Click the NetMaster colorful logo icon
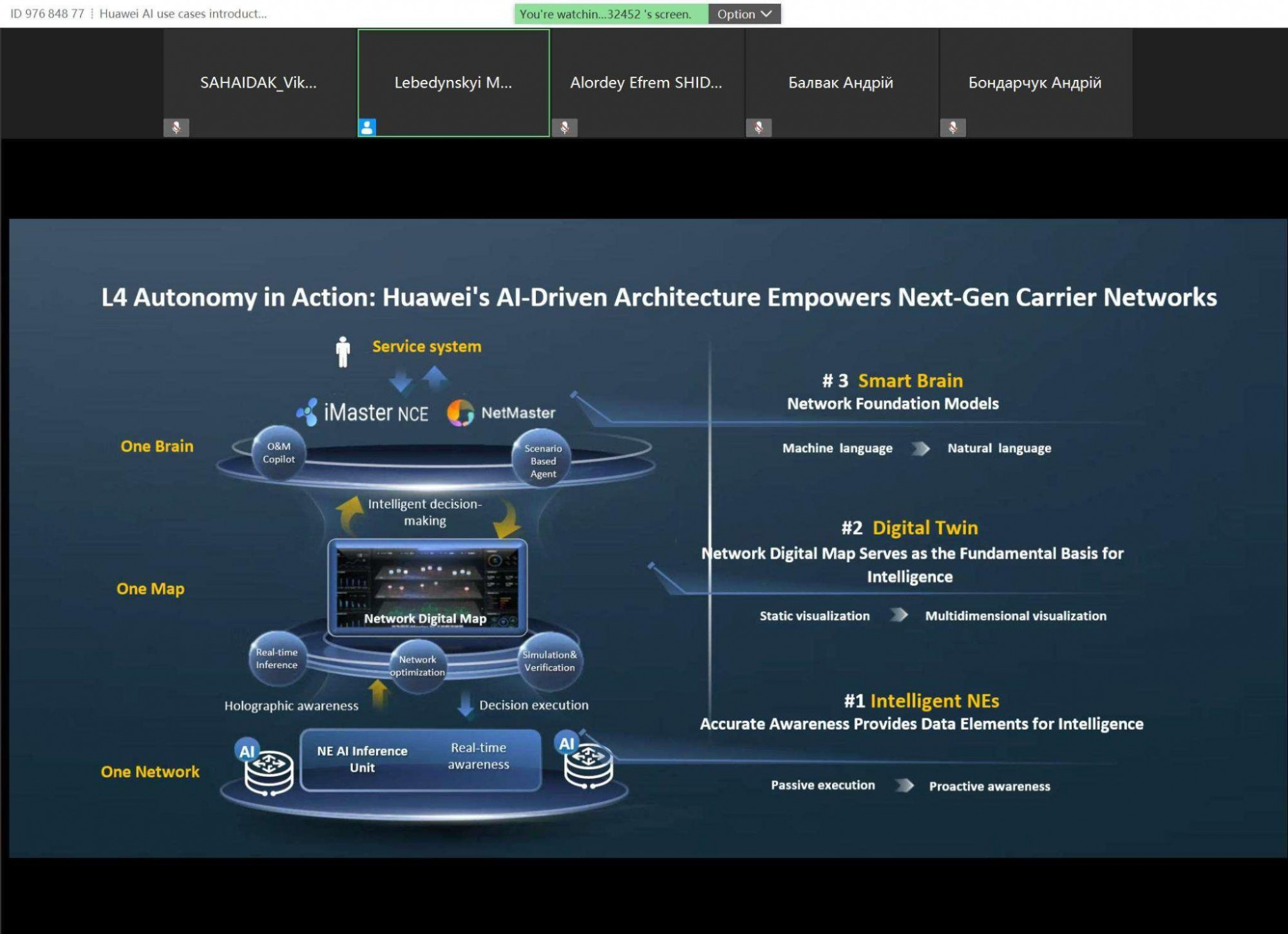The image size is (1288, 934). coord(460,413)
